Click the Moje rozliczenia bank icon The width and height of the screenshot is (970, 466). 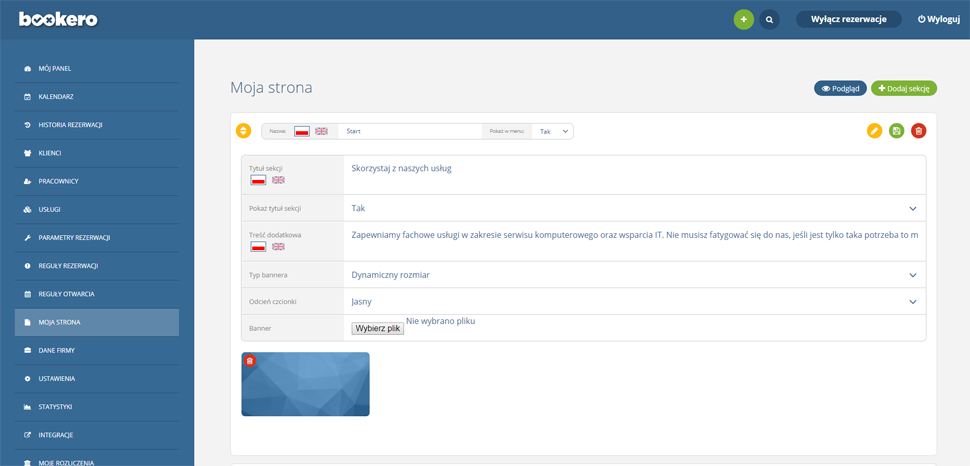pos(27,462)
